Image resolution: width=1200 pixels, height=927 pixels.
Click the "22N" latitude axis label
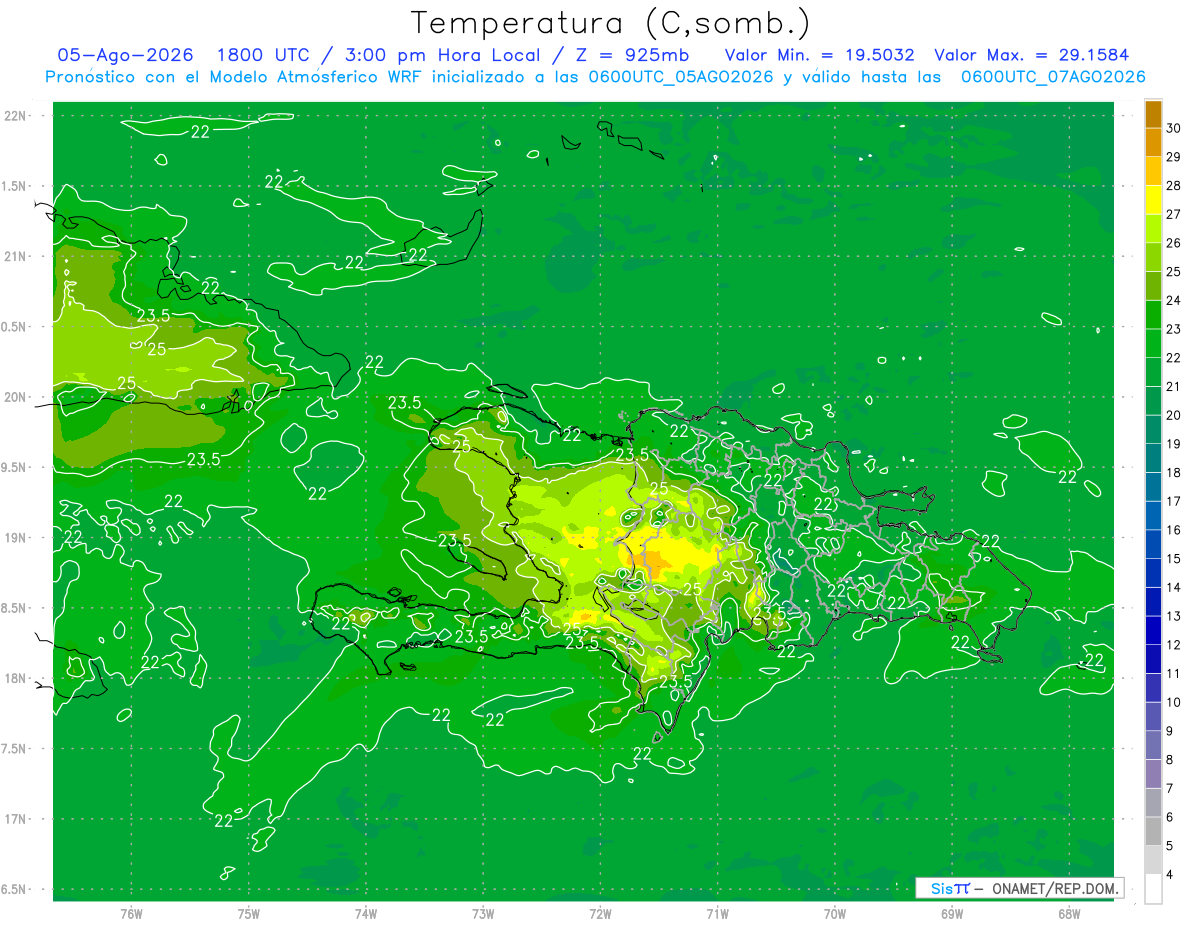[x=15, y=116]
